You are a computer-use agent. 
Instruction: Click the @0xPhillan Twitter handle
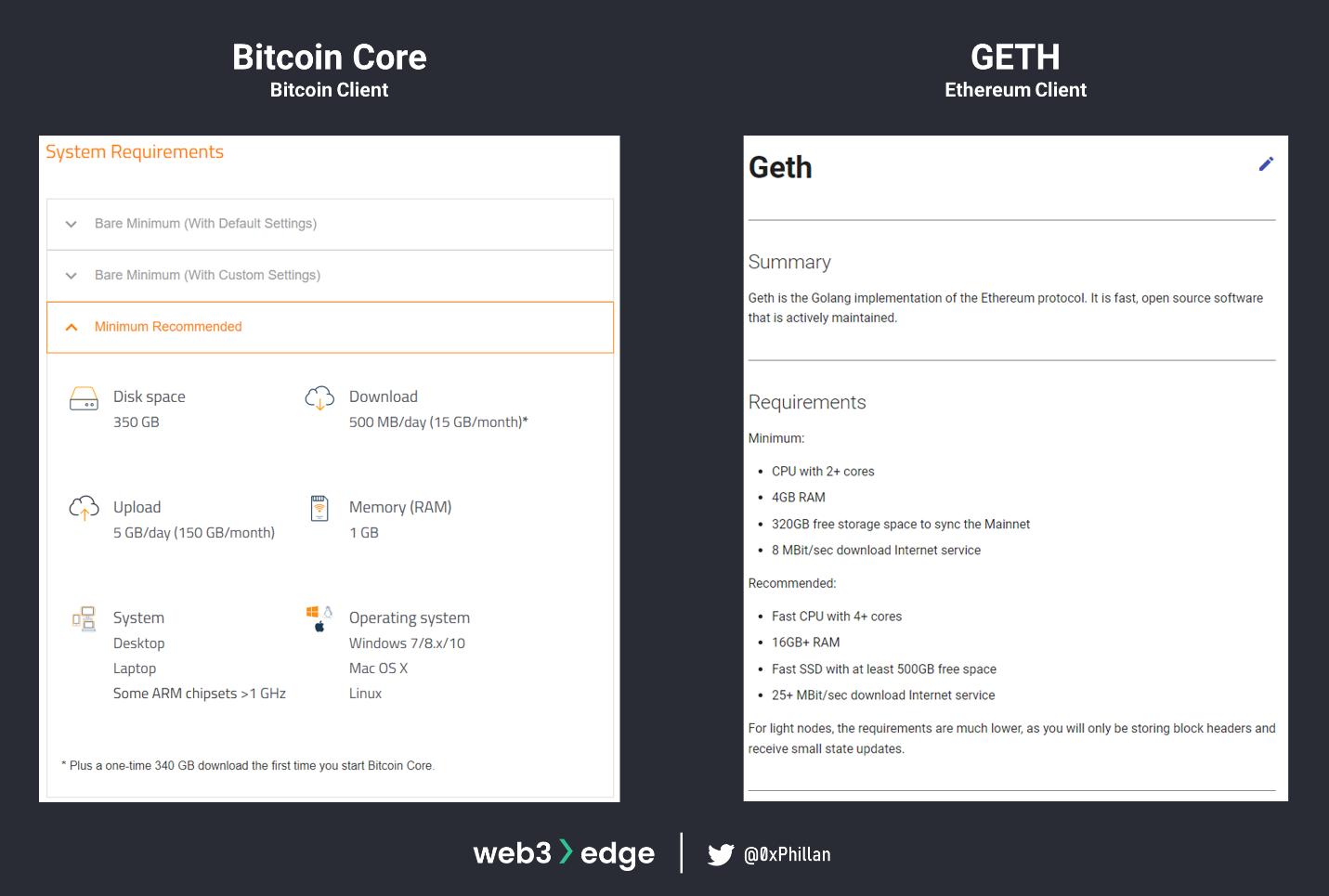[788, 854]
